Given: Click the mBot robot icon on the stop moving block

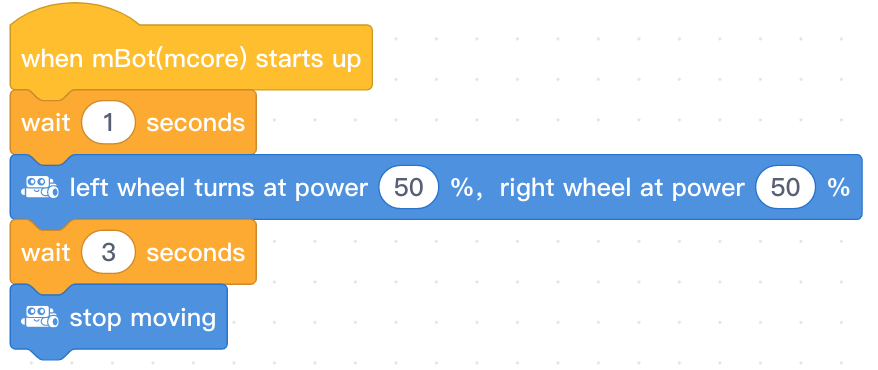Looking at the screenshot, I should [39, 317].
